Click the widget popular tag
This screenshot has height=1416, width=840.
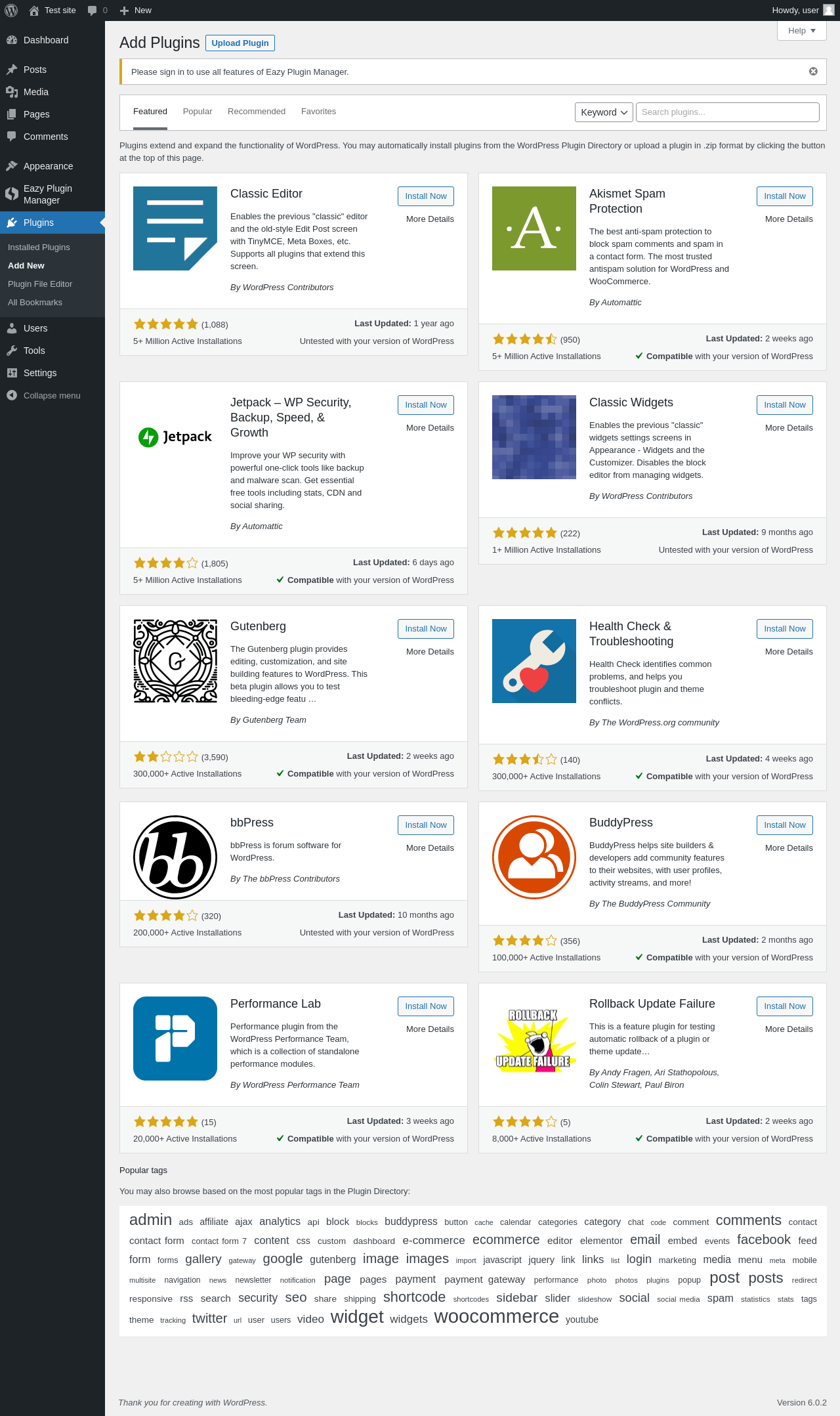click(x=357, y=1317)
